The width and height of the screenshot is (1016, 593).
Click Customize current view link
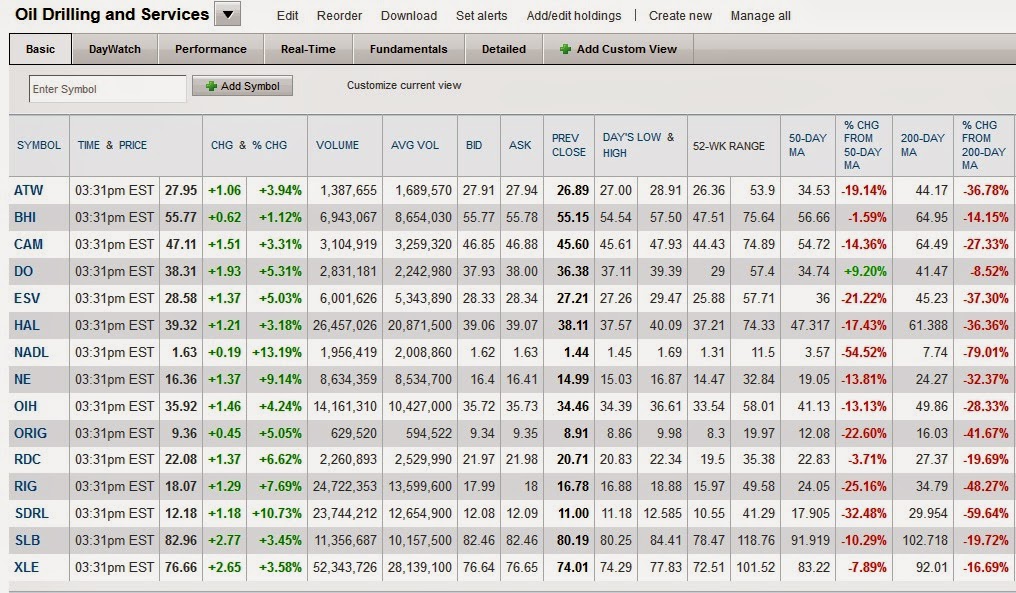tap(404, 85)
